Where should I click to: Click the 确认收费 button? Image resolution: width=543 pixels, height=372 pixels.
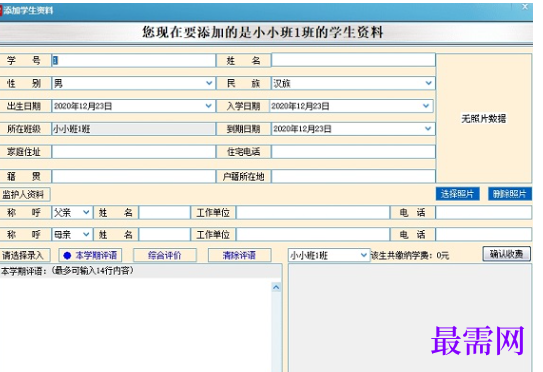(x=507, y=254)
